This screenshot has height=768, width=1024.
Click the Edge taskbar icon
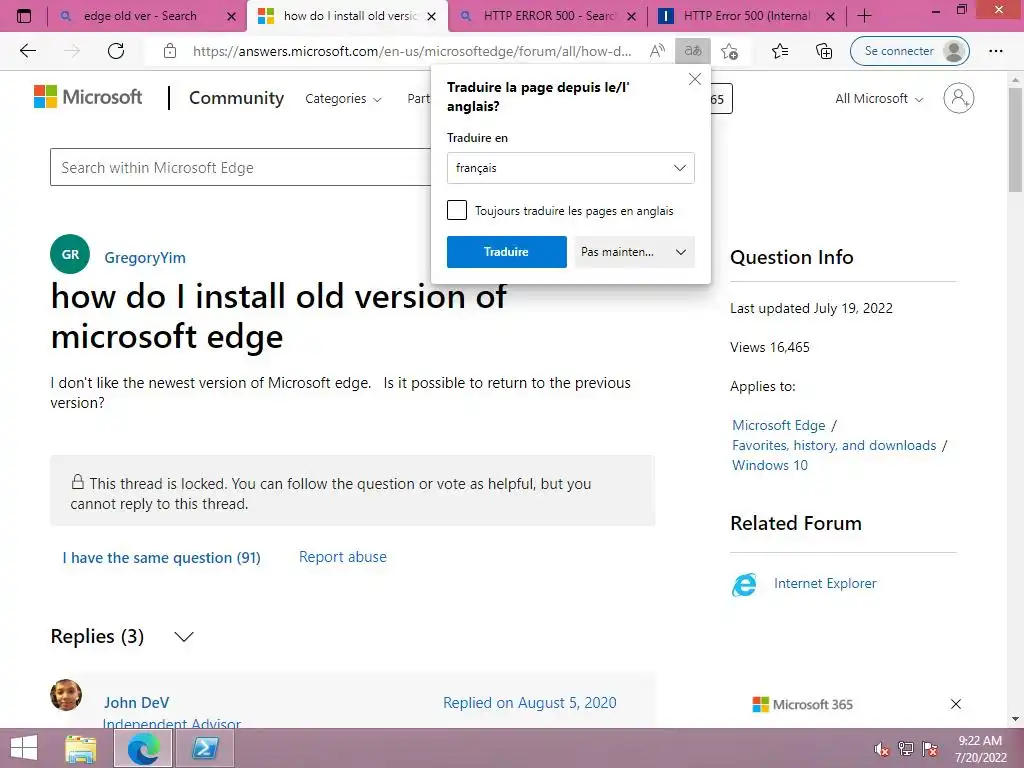143,748
